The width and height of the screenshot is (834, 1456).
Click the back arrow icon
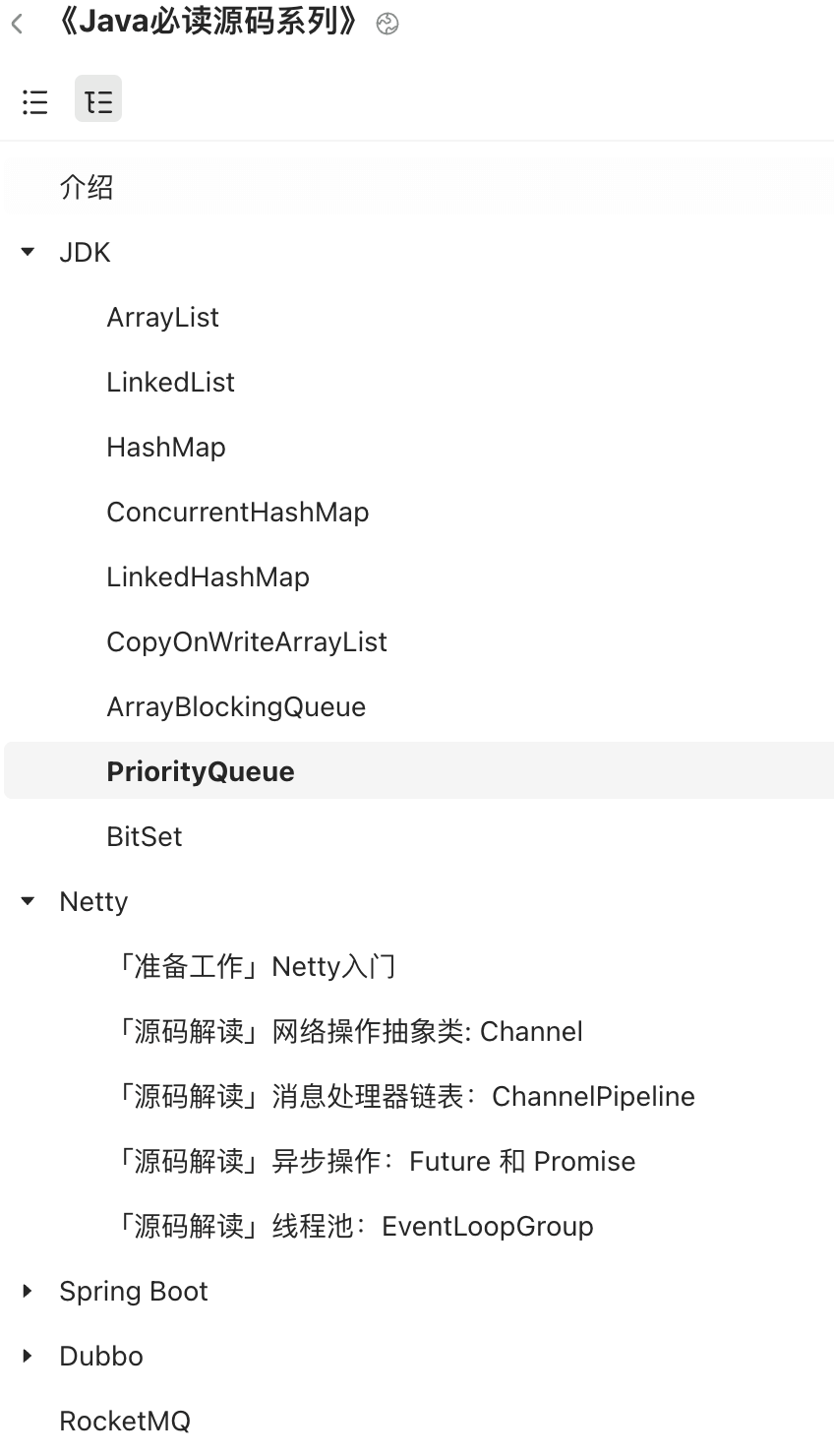[x=18, y=24]
